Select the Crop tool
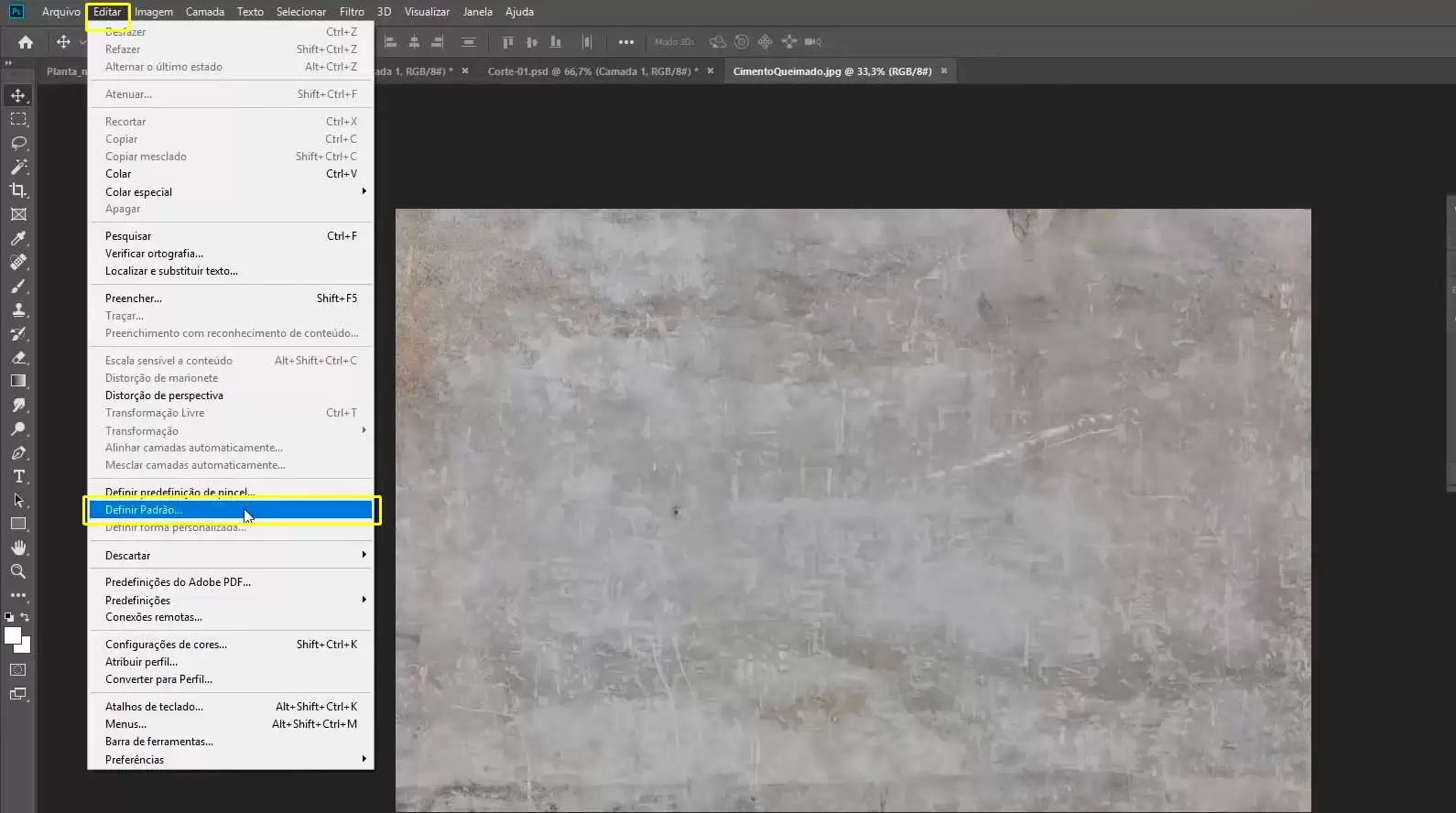Image resolution: width=1456 pixels, height=813 pixels. click(18, 190)
